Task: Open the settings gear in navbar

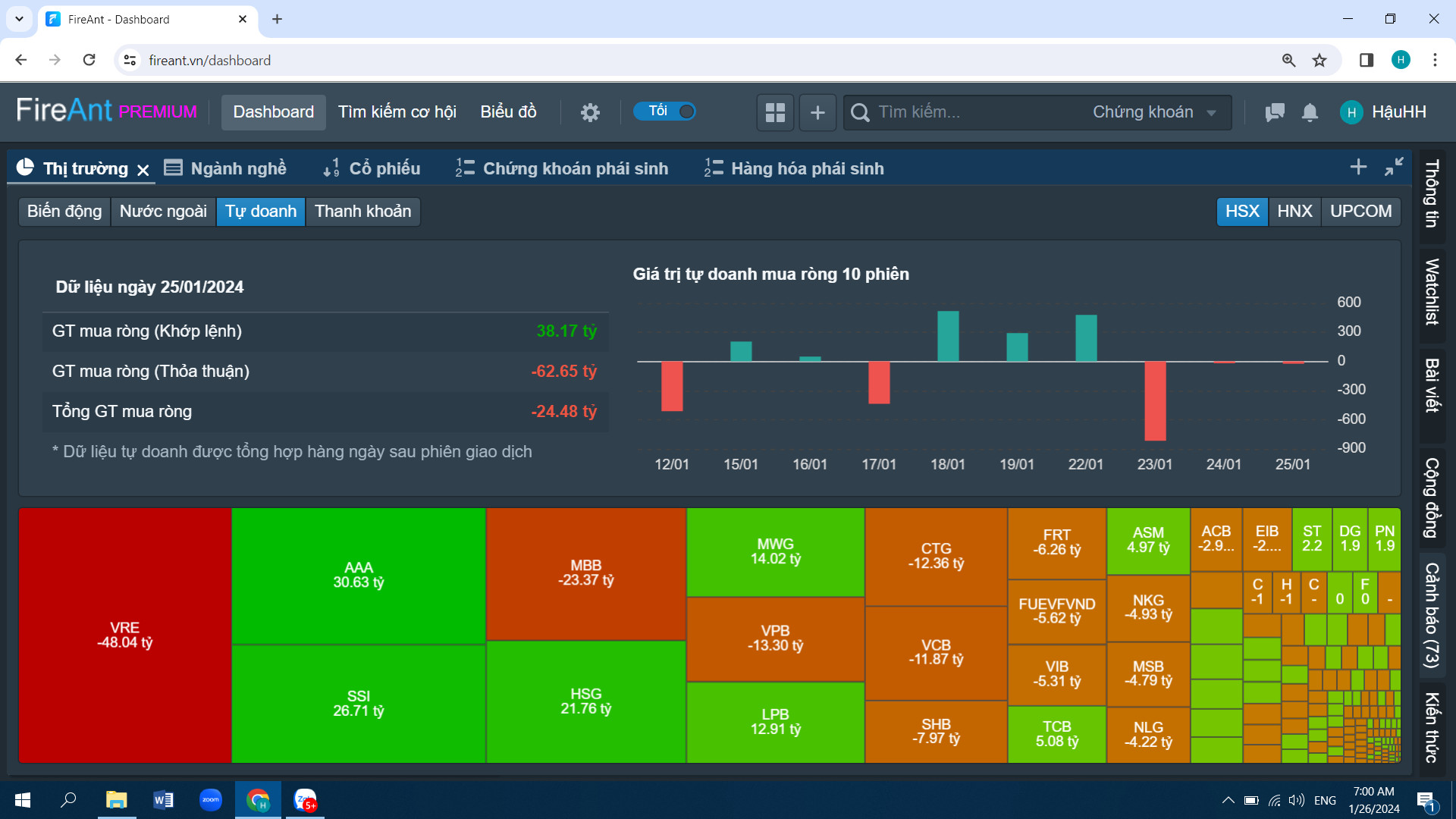Action: 590,112
